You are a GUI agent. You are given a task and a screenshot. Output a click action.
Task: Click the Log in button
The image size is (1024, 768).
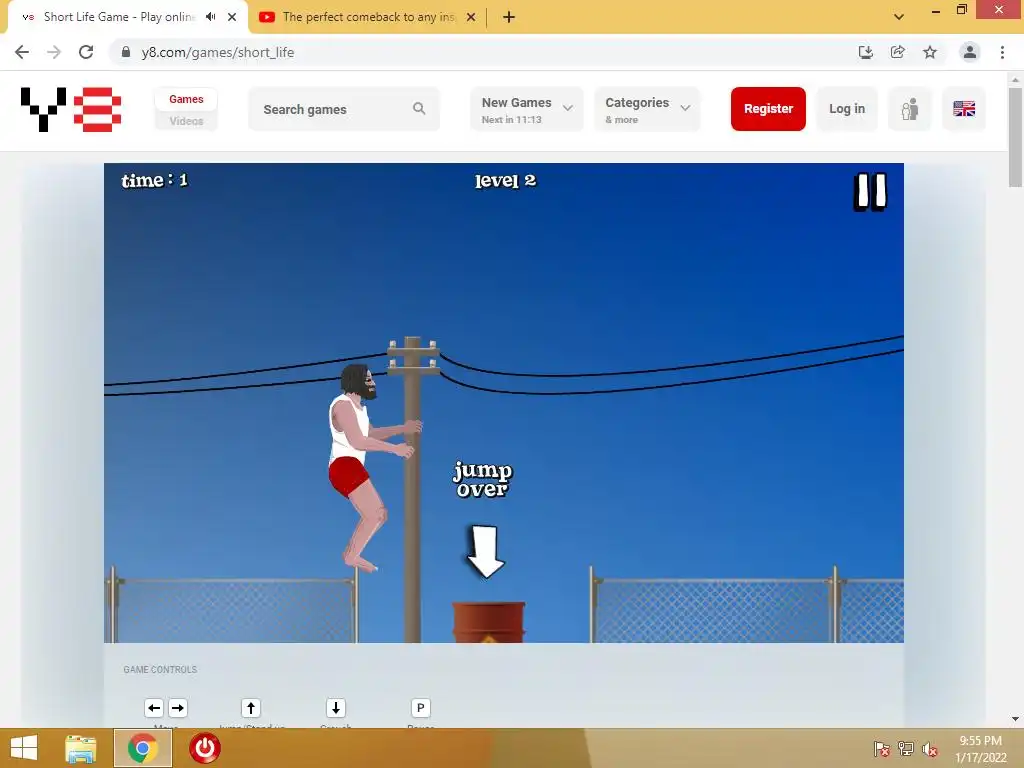click(847, 109)
